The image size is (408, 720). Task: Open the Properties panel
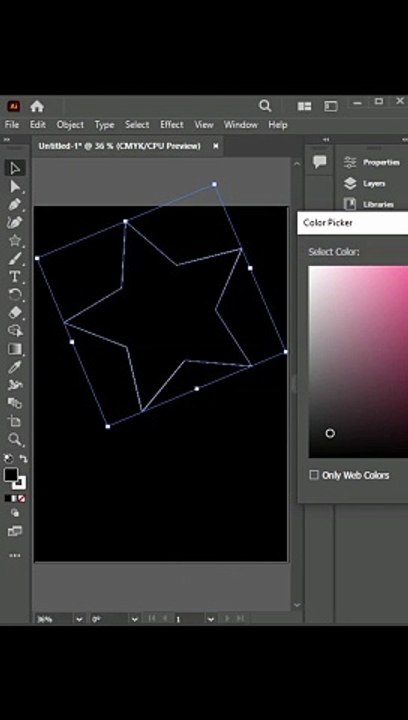(x=374, y=162)
